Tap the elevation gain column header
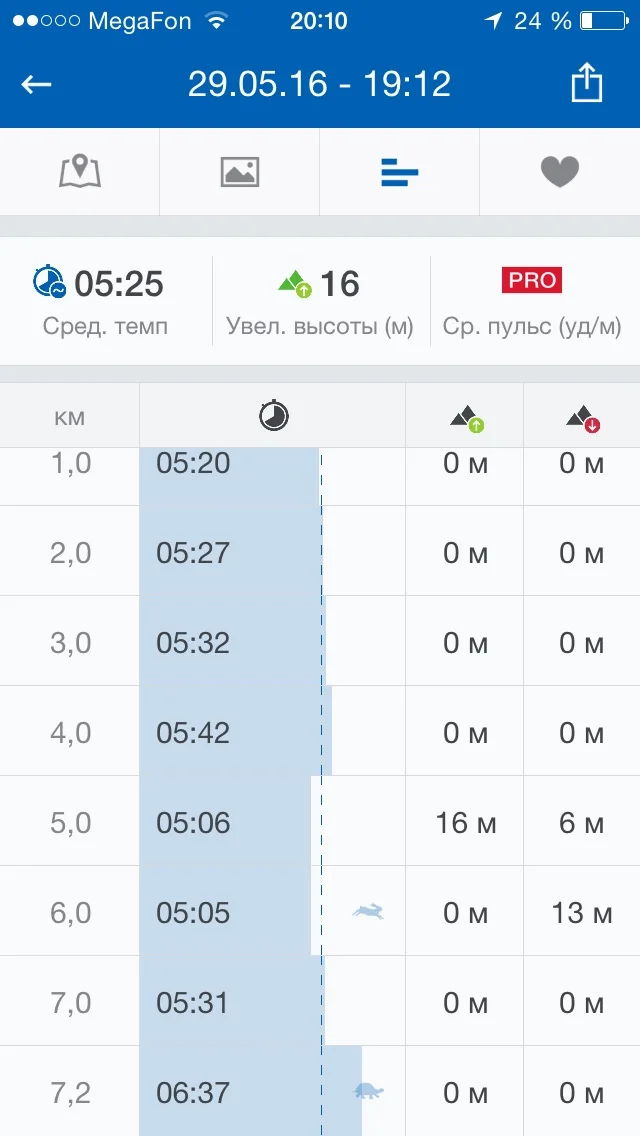The width and height of the screenshot is (640, 1136). (x=466, y=418)
